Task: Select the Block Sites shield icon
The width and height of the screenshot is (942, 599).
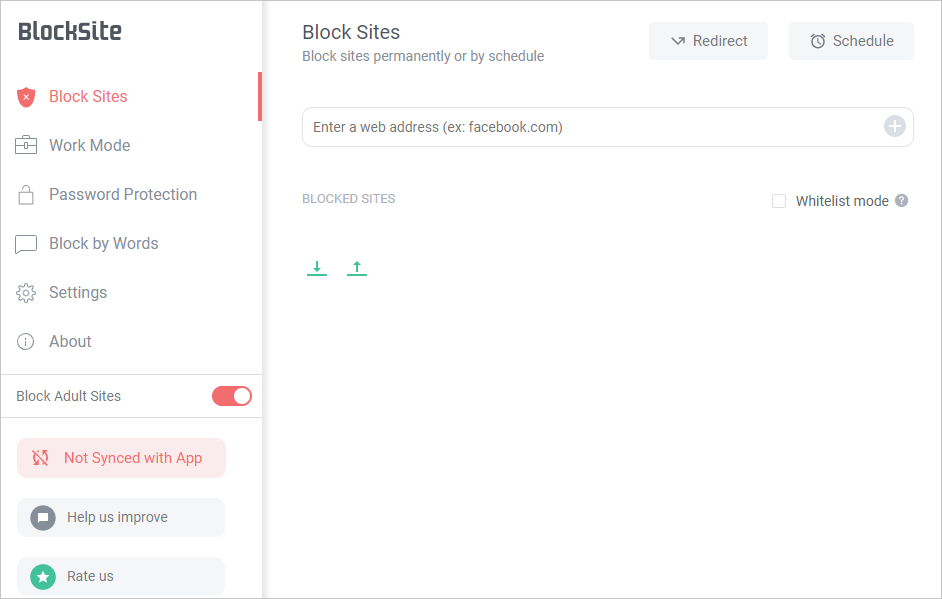Action: pos(25,96)
